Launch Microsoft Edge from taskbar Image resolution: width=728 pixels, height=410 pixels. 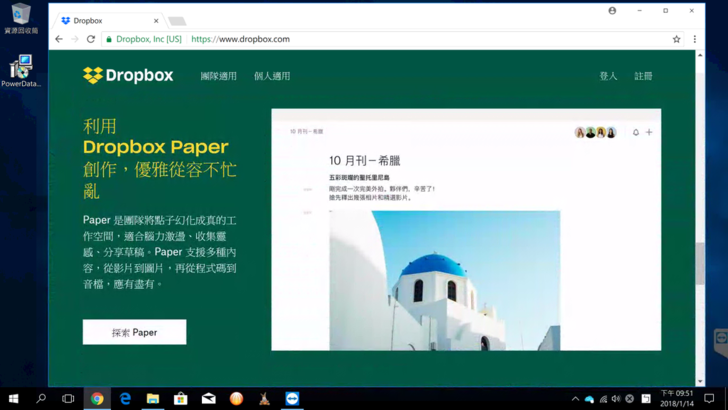point(125,398)
